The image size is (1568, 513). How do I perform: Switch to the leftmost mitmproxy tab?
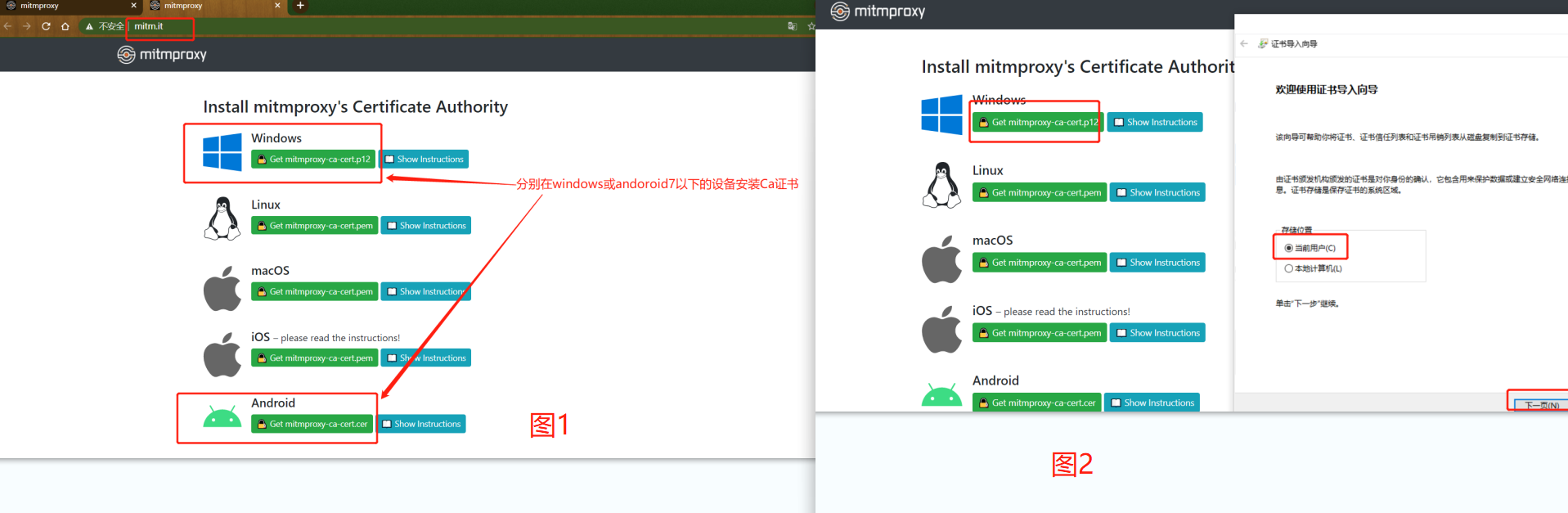pyautogui.click(x=70, y=6)
